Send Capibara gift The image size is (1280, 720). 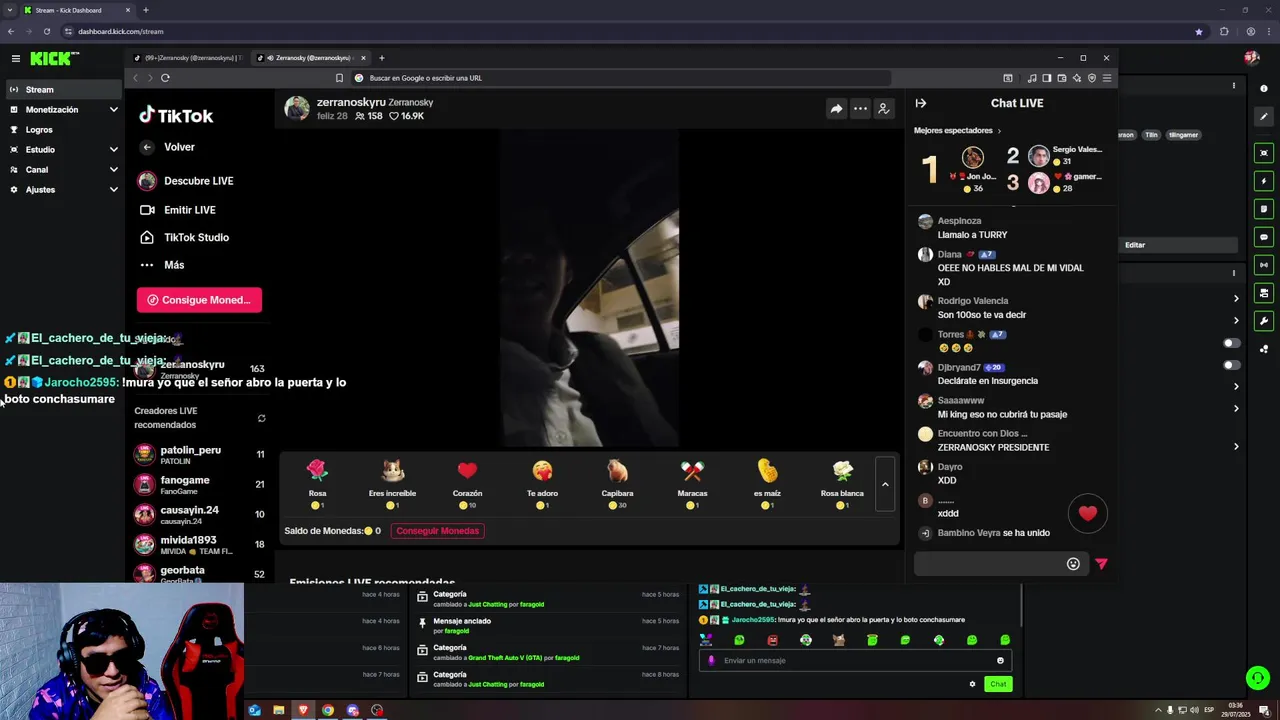point(617,484)
